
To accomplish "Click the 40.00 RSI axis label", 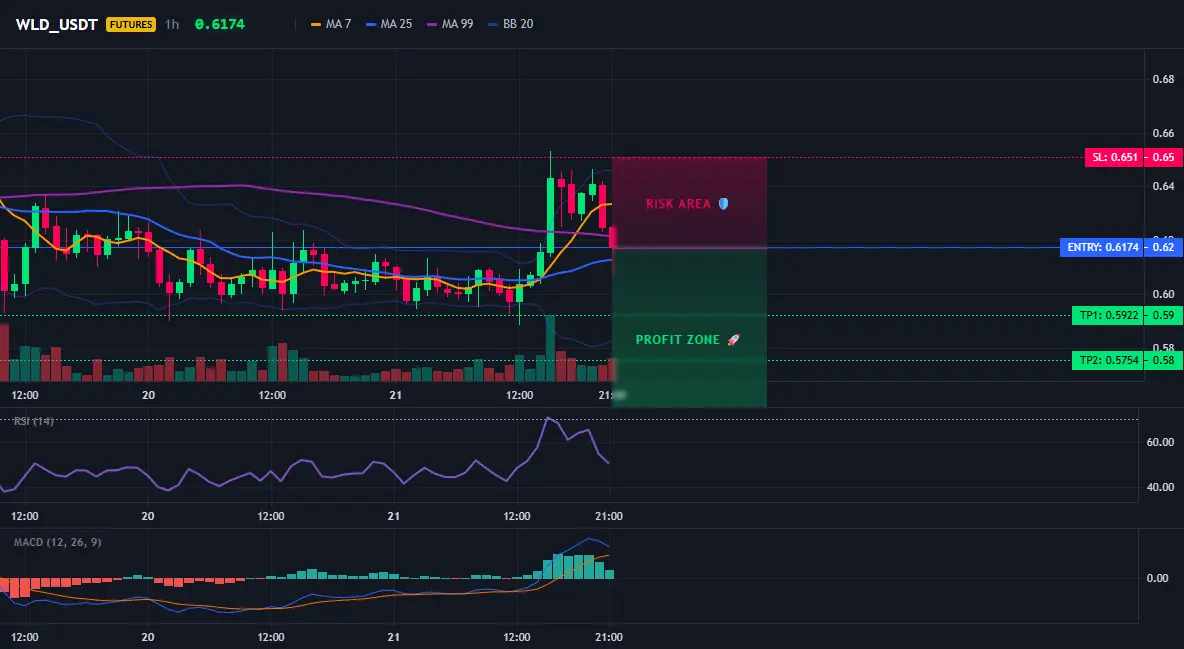I will [1161, 487].
